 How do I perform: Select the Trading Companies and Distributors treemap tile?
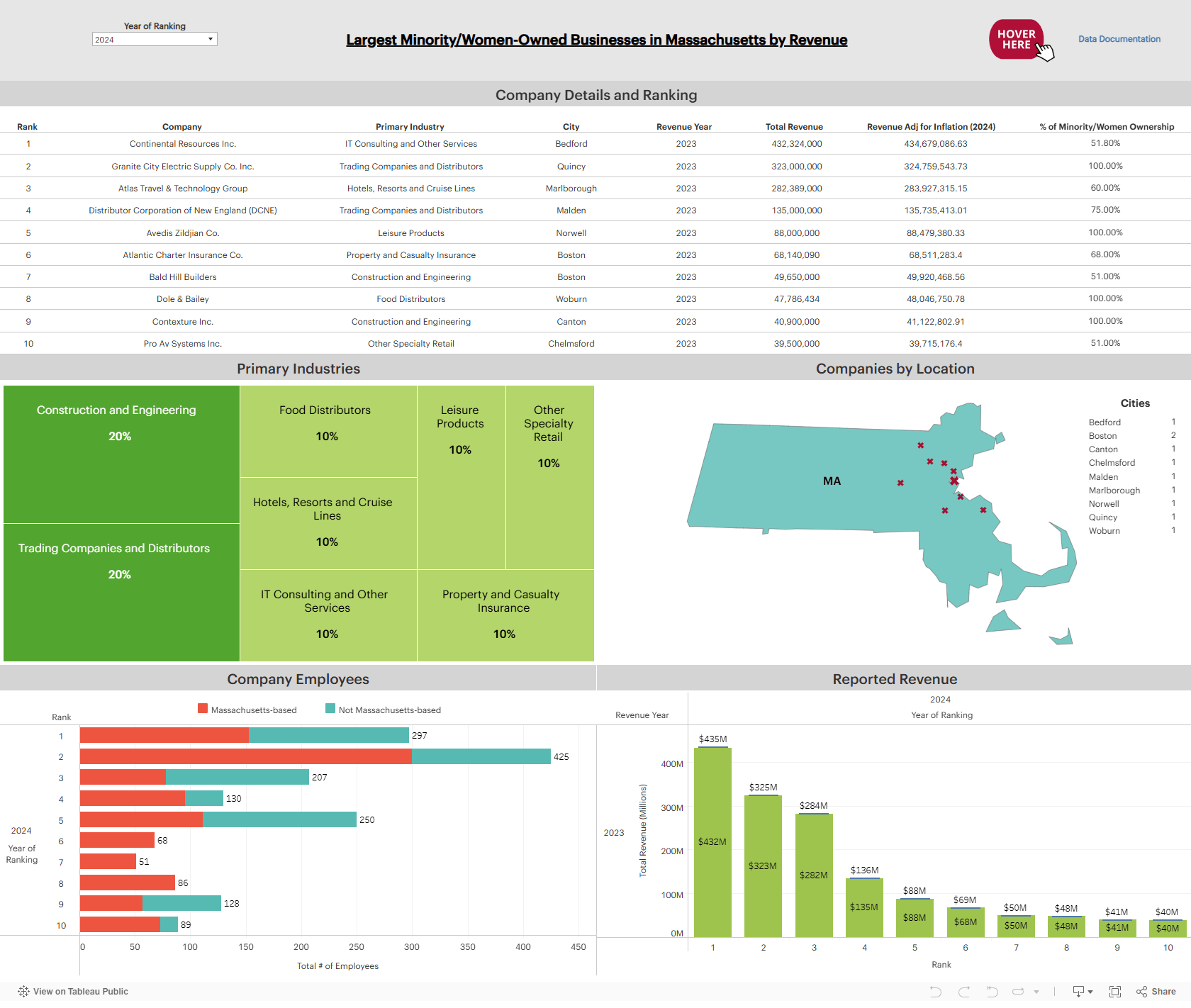coord(121,593)
